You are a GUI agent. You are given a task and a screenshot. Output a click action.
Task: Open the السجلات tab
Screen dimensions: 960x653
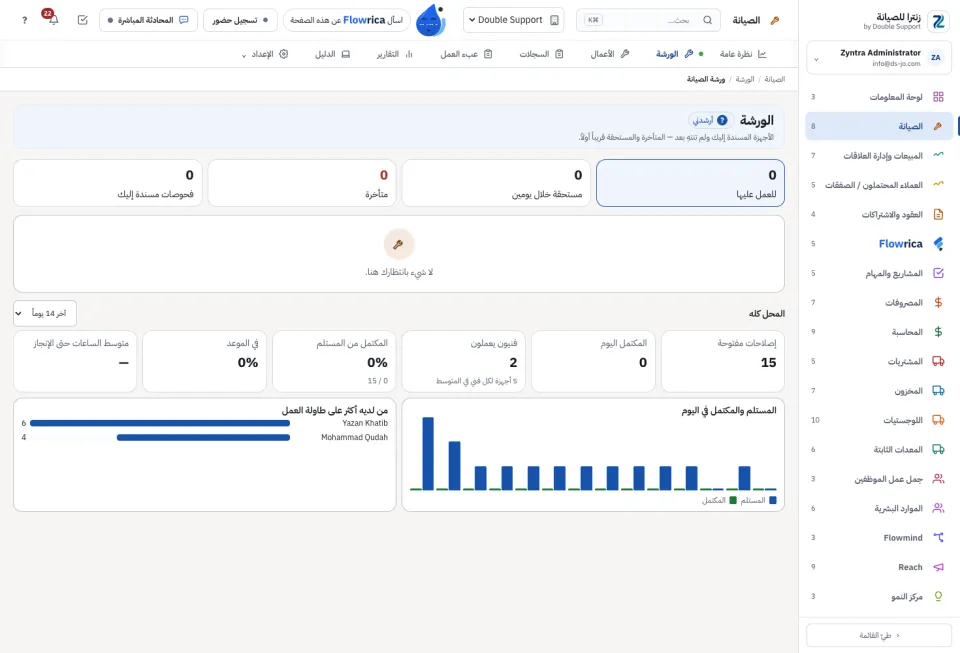[x=541, y=54]
